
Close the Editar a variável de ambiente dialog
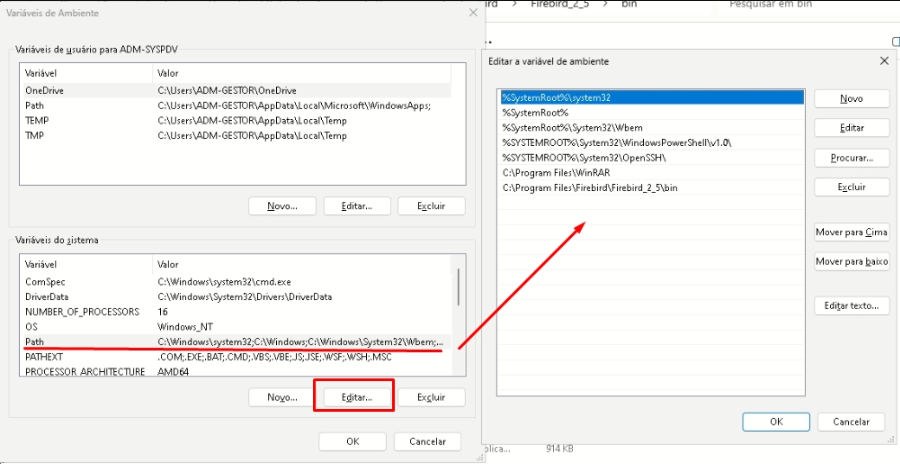[883, 61]
